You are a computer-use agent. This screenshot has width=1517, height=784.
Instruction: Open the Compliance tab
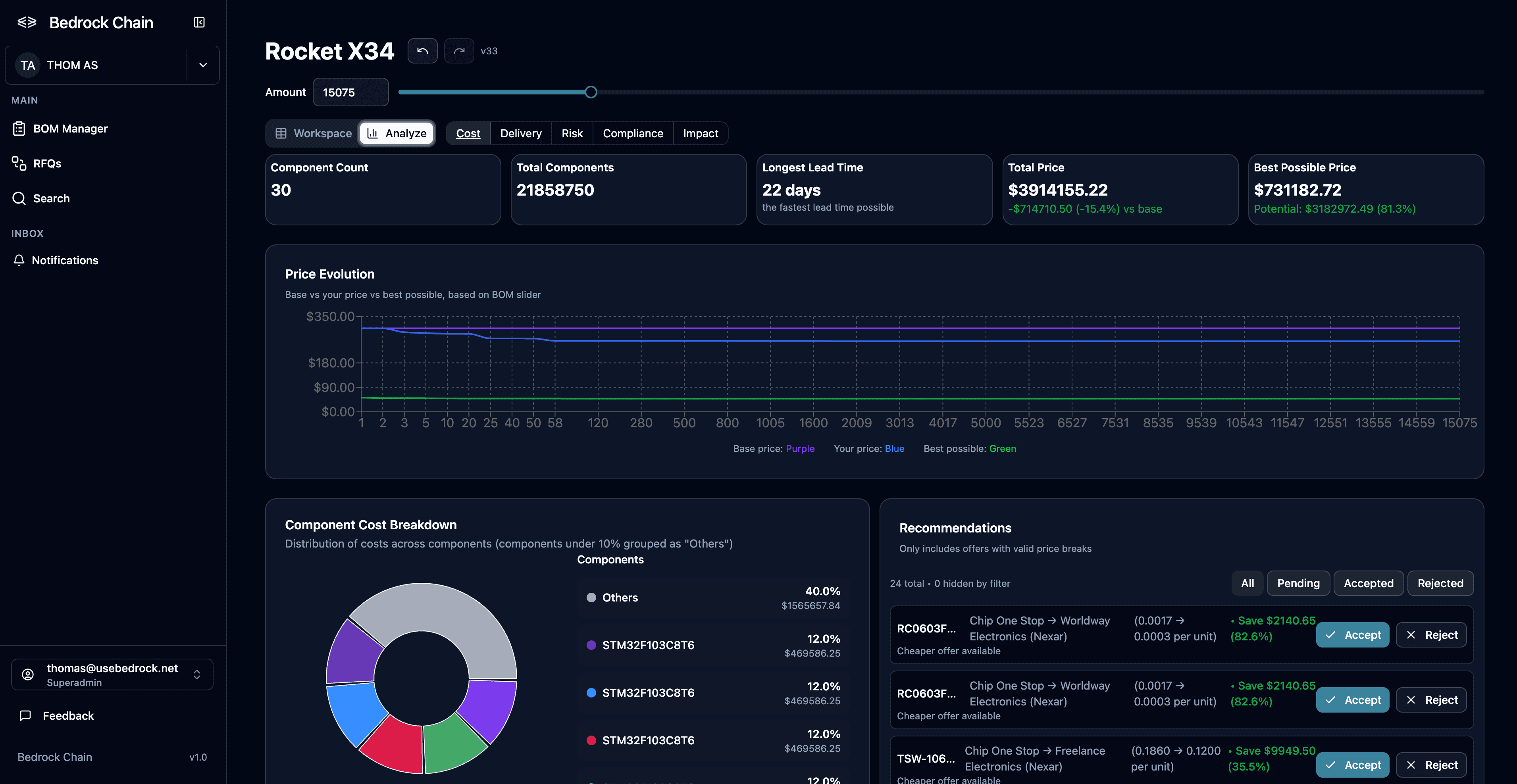tap(632, 133)
